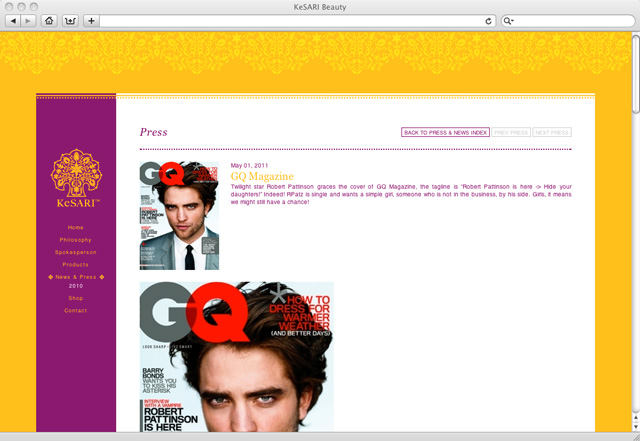This screenshot has height=441, width=640.
Task: Open the Philosophy sidebar item
Action: pyautogui.click(x=76, y=240)
